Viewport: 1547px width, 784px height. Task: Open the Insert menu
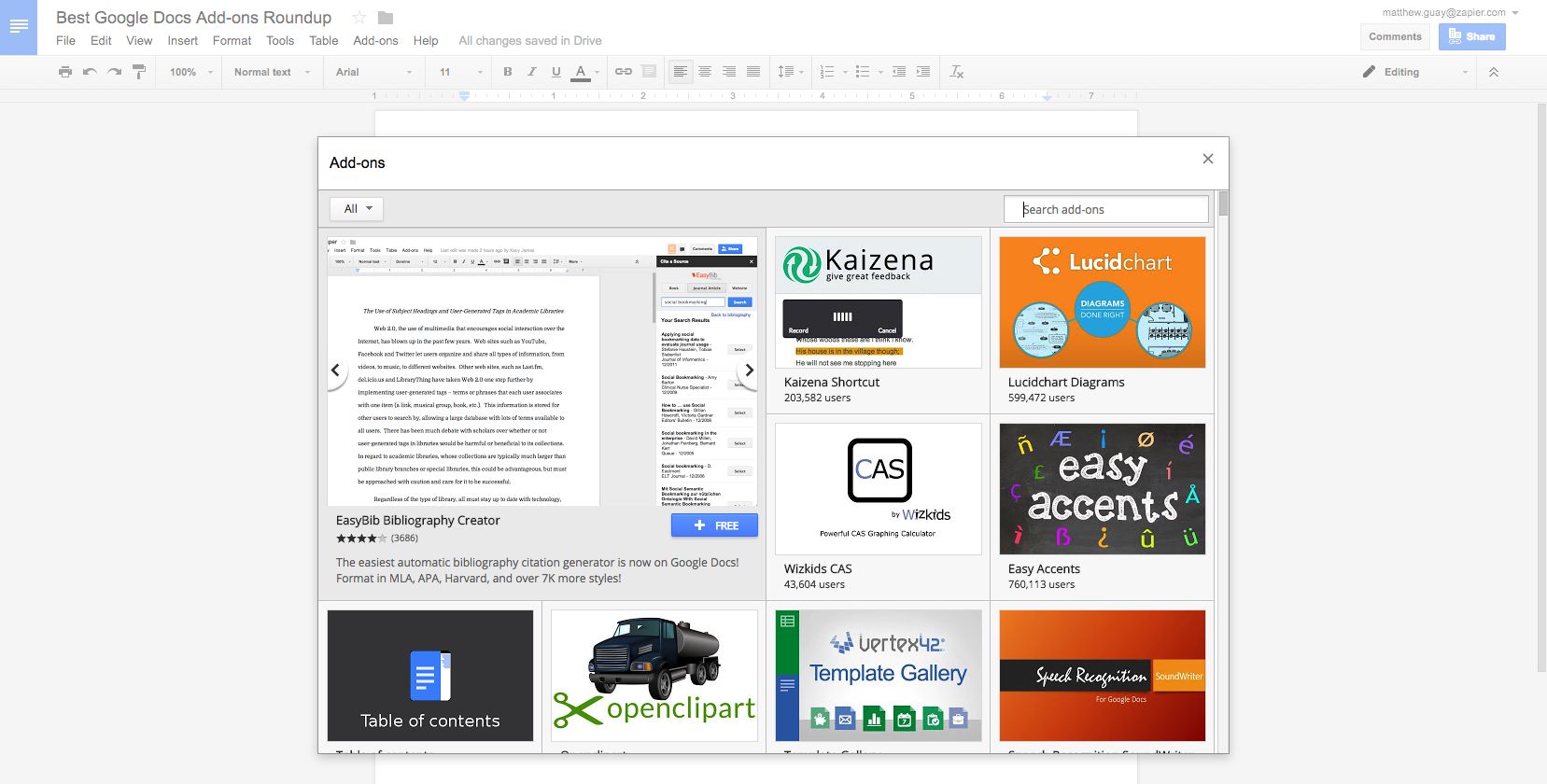click(x=182, y=41)
